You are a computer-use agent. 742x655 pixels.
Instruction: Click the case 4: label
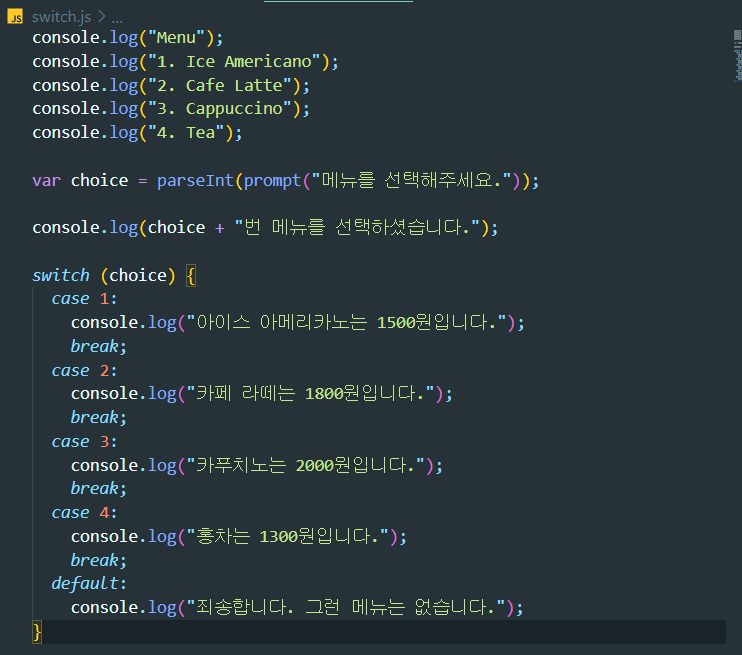coord(84,513)
